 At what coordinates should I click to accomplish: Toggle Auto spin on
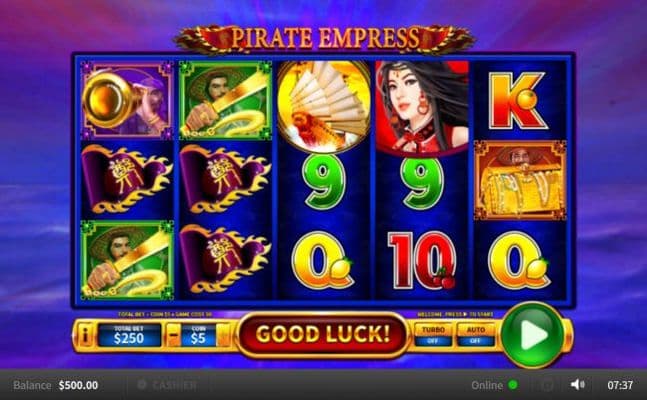tap(475, 335)
